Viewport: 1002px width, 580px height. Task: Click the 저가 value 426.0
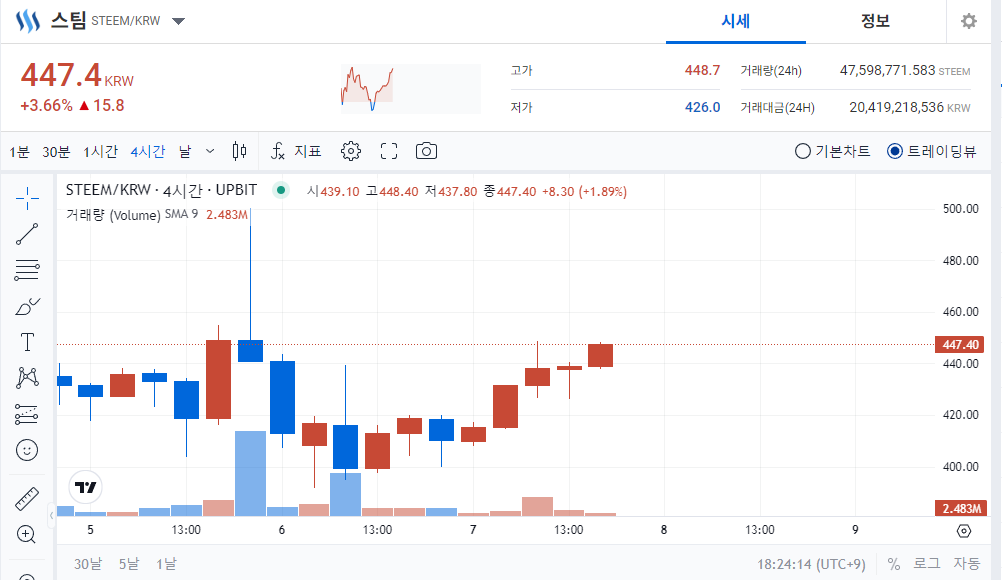coord(702,107)
